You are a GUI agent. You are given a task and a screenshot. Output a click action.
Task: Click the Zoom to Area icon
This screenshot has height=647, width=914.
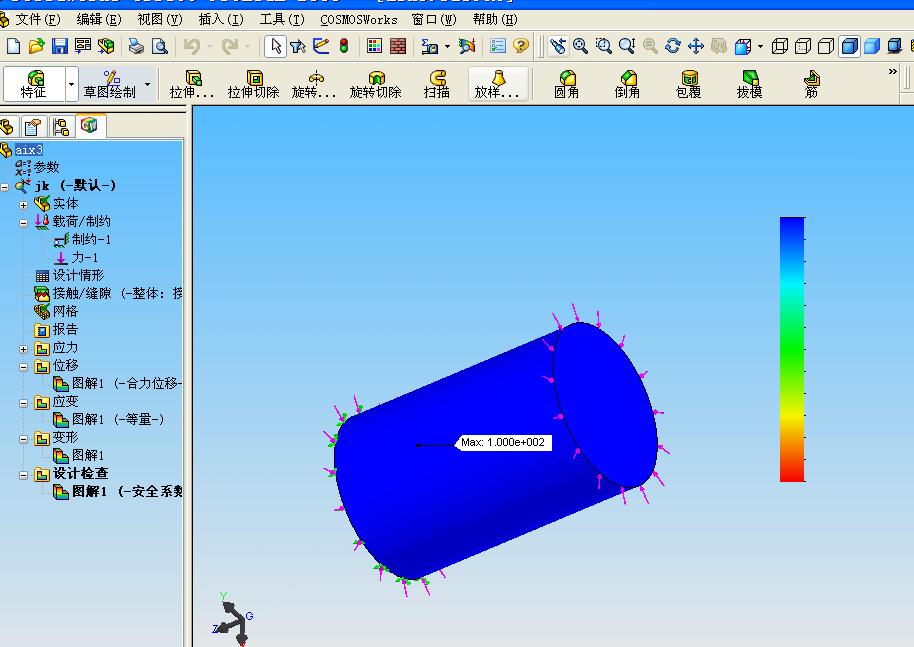[604, 45]
